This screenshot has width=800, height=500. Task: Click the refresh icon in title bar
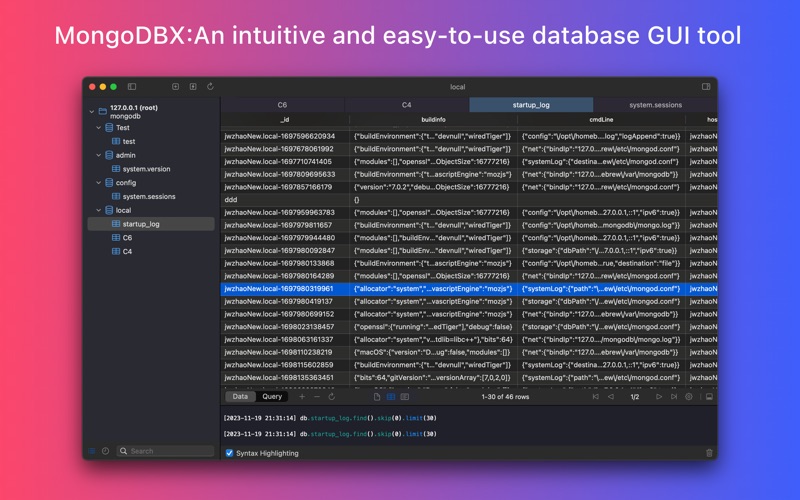(210, 87)
